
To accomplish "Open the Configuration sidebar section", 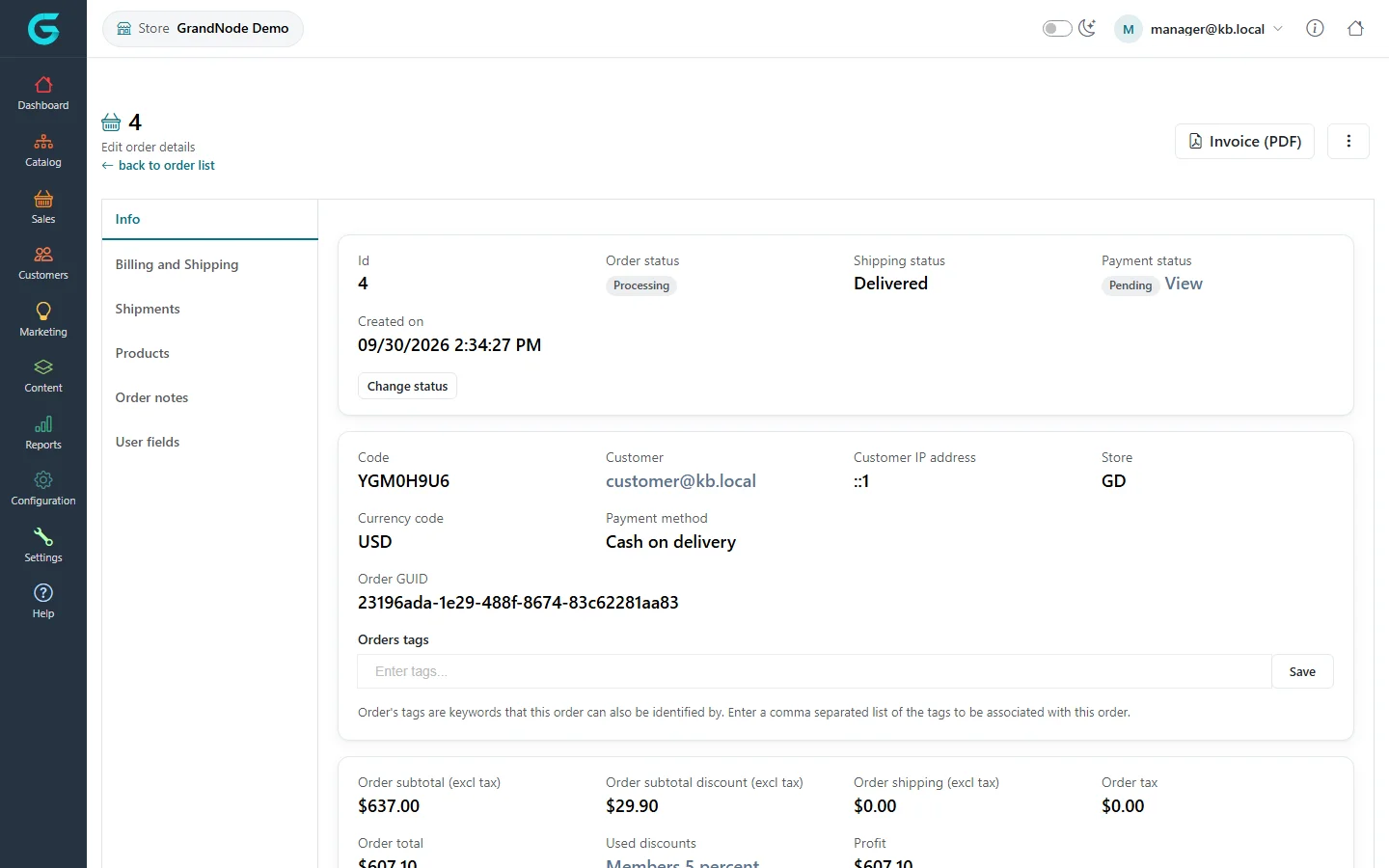I will 43,489.
